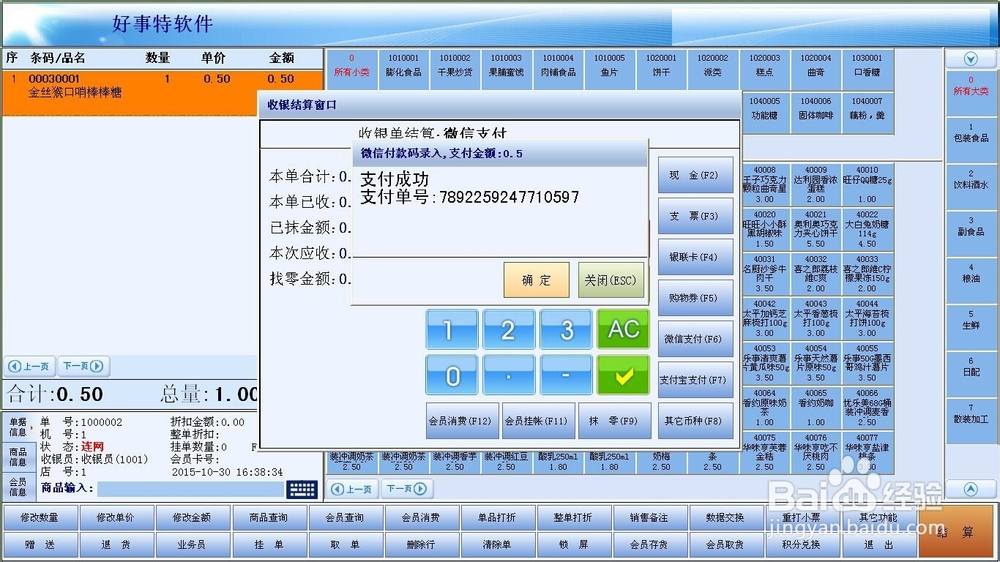This screenshot has width=1000, height=562.
Task: Go to 下一页 in the order list
Action: click(x=84, y=366)
